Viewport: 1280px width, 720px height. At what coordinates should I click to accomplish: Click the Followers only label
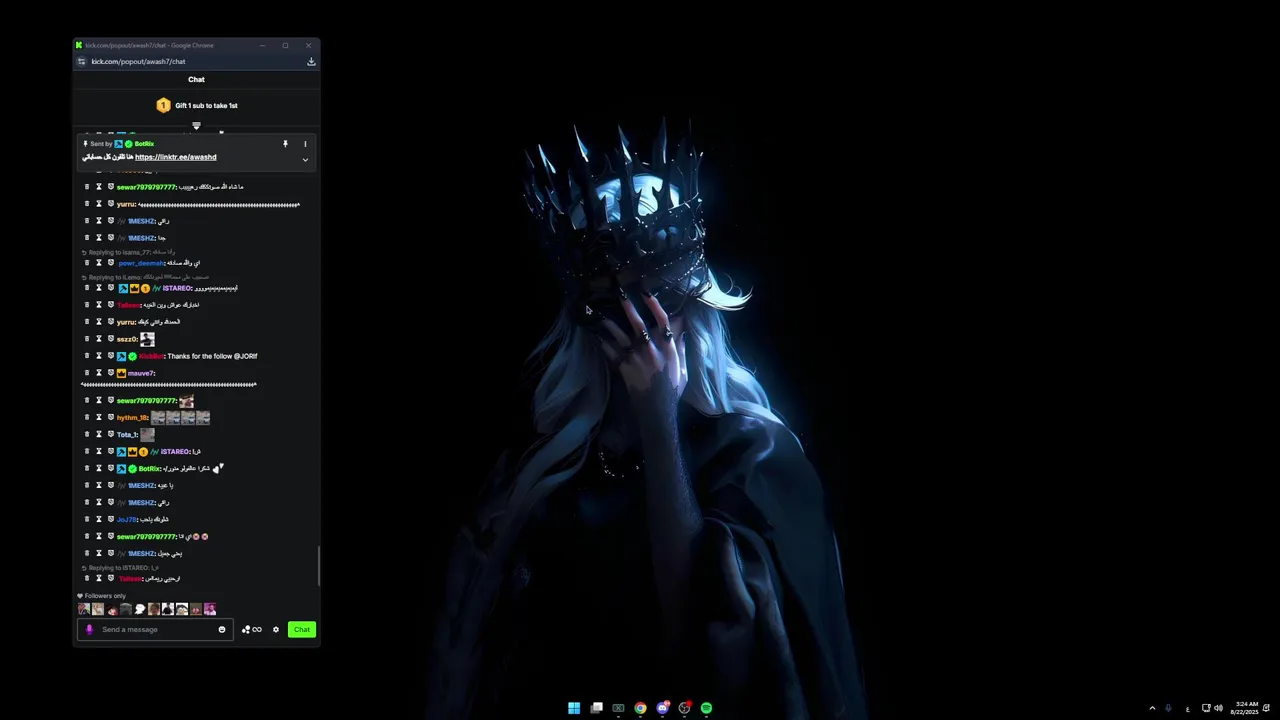(105, 596)
